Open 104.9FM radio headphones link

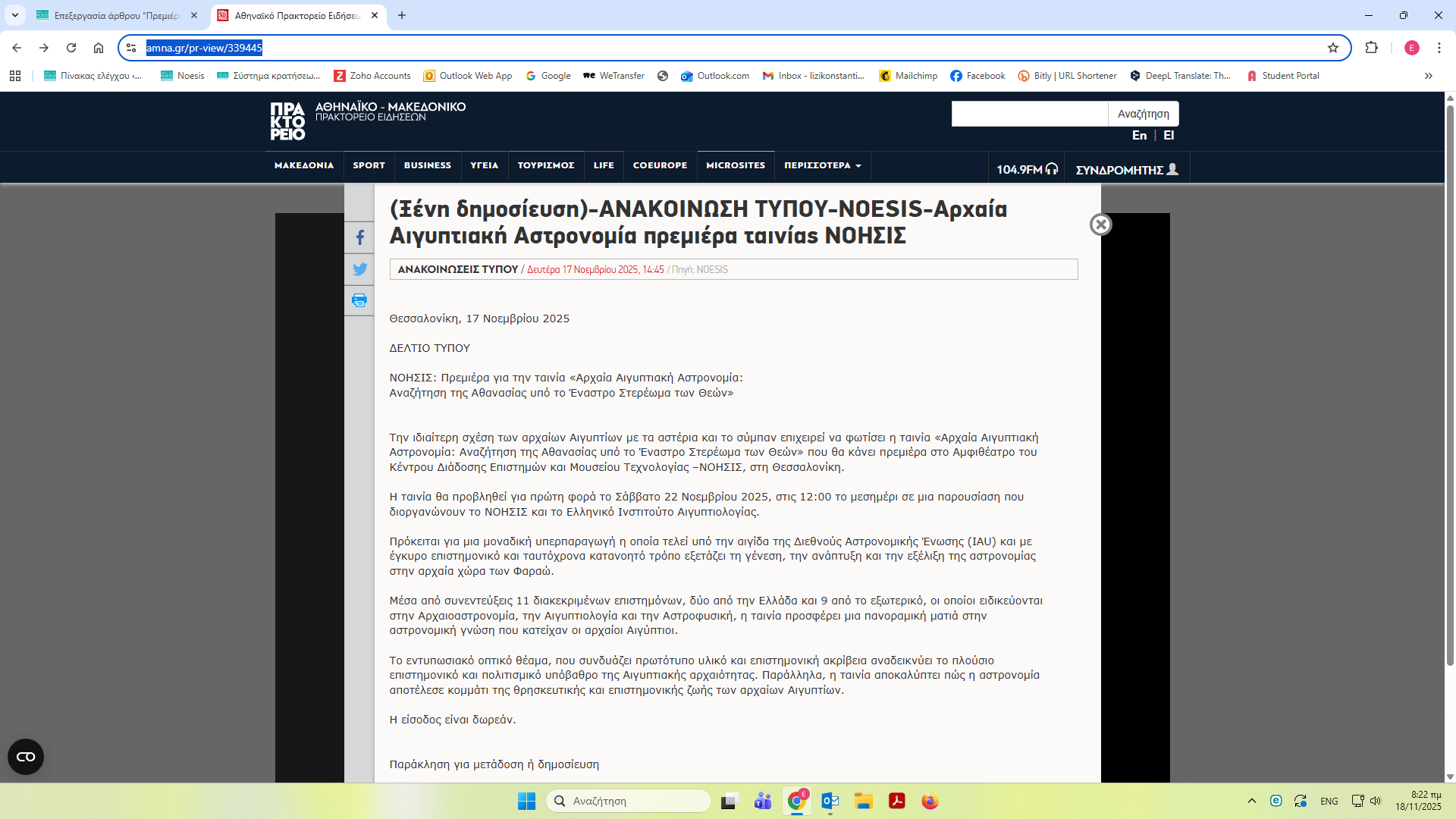(1027, 169)
